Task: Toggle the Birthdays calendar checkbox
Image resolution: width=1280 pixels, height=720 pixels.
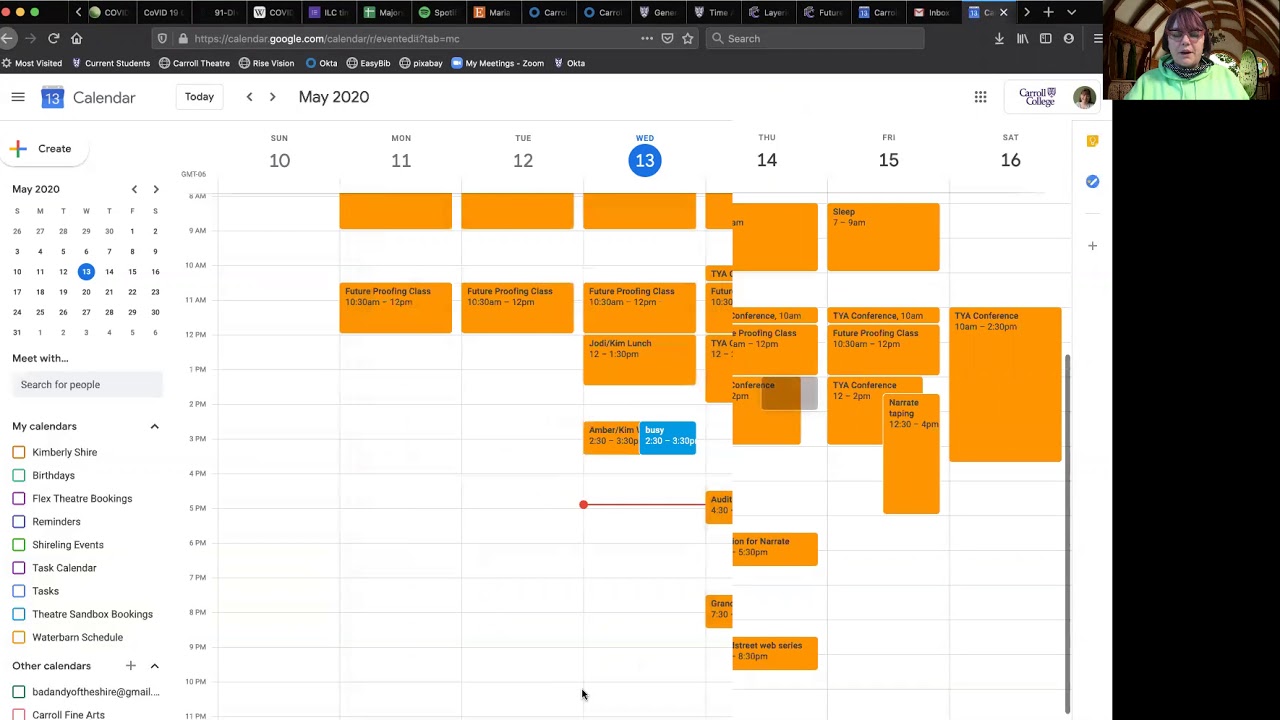Action: 19,475
